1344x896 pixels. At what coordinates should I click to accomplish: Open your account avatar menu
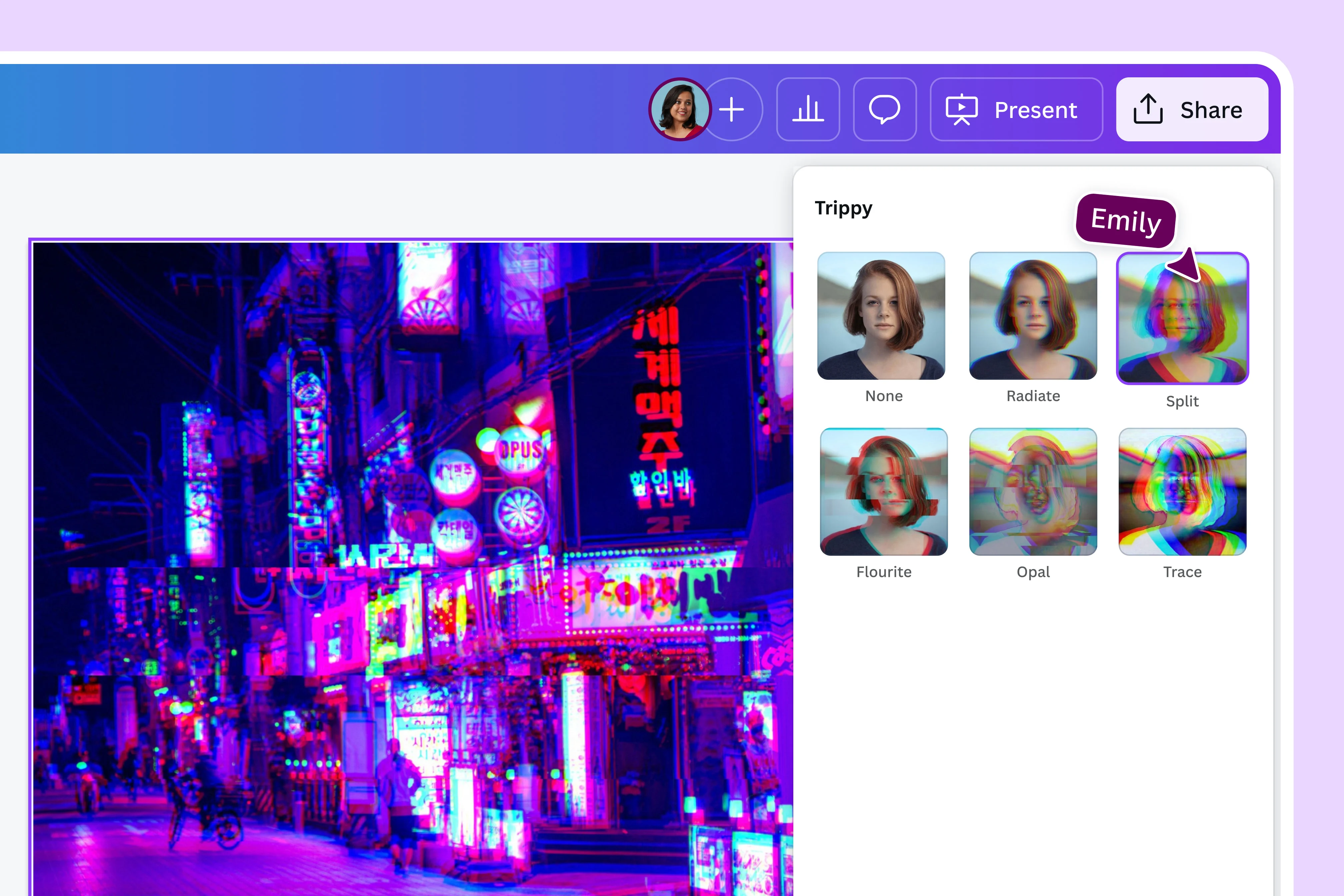coord(680,110)
